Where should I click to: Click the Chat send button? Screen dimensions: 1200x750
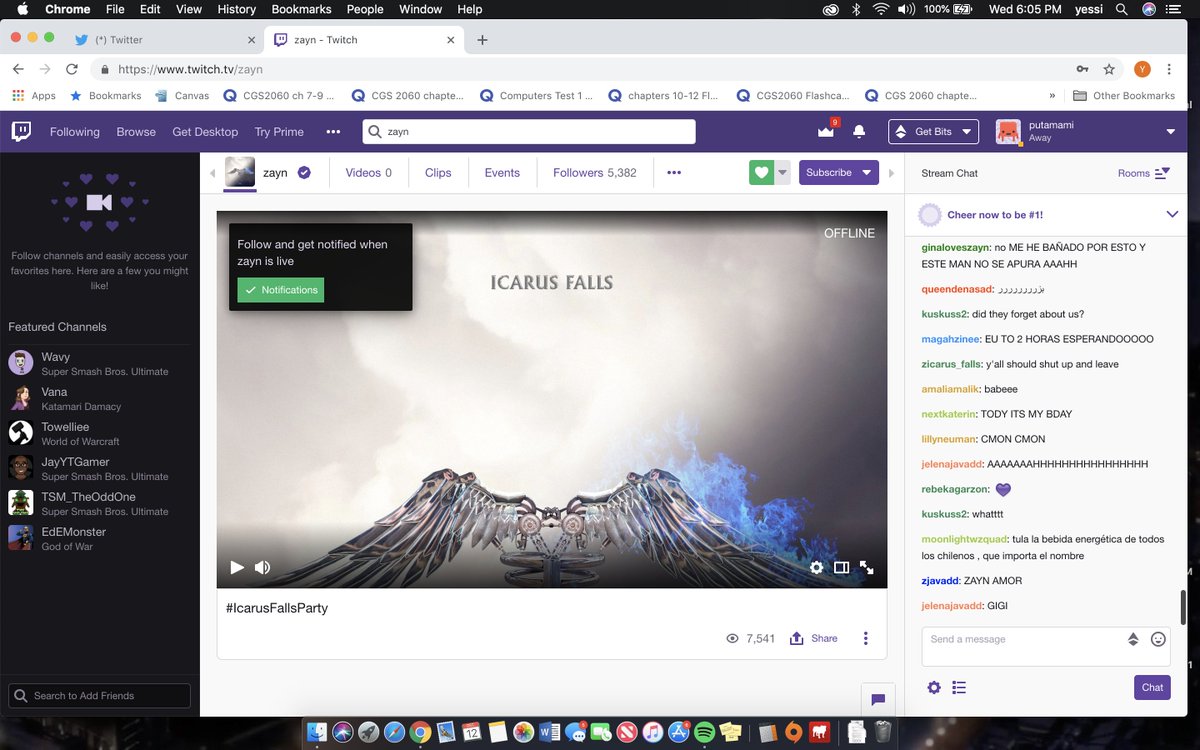[x=1152, y=687]
